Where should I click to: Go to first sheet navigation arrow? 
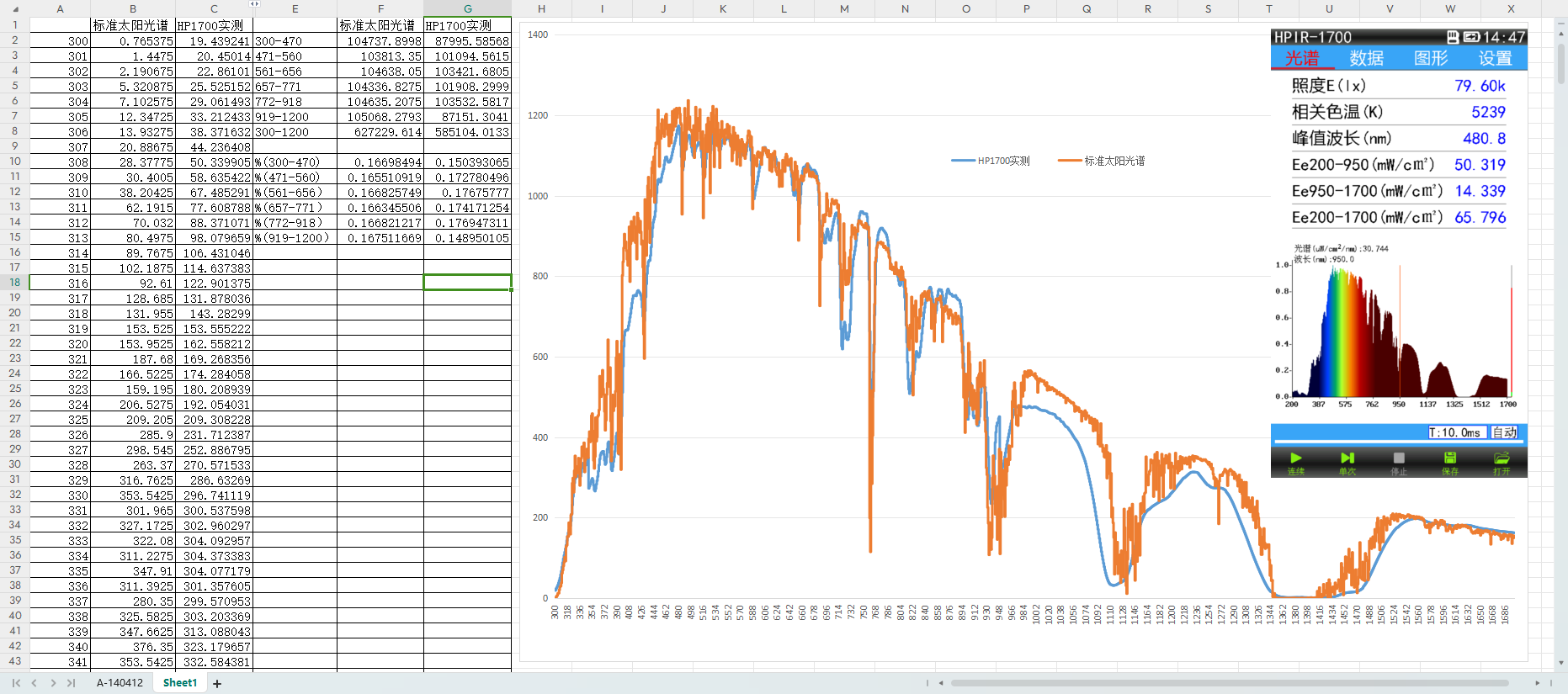[x=16, y=683]
